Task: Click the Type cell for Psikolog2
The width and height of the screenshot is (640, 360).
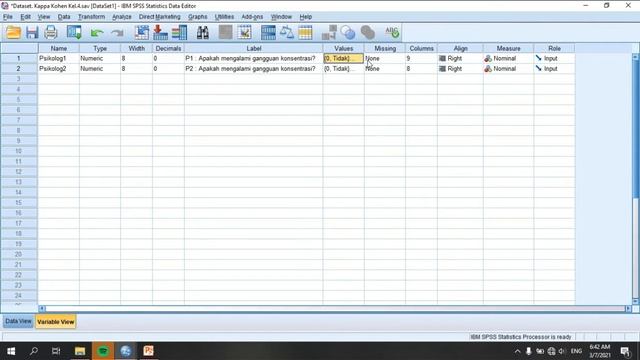Action: tap(100, 69)
